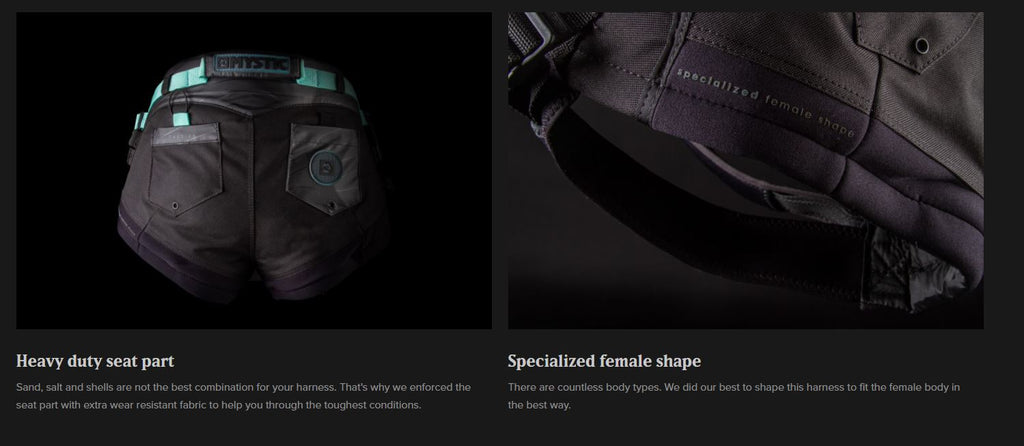The image size is (1024, 446).
Task: Click the left back pocket of the harness
Action: click(185, 170)
